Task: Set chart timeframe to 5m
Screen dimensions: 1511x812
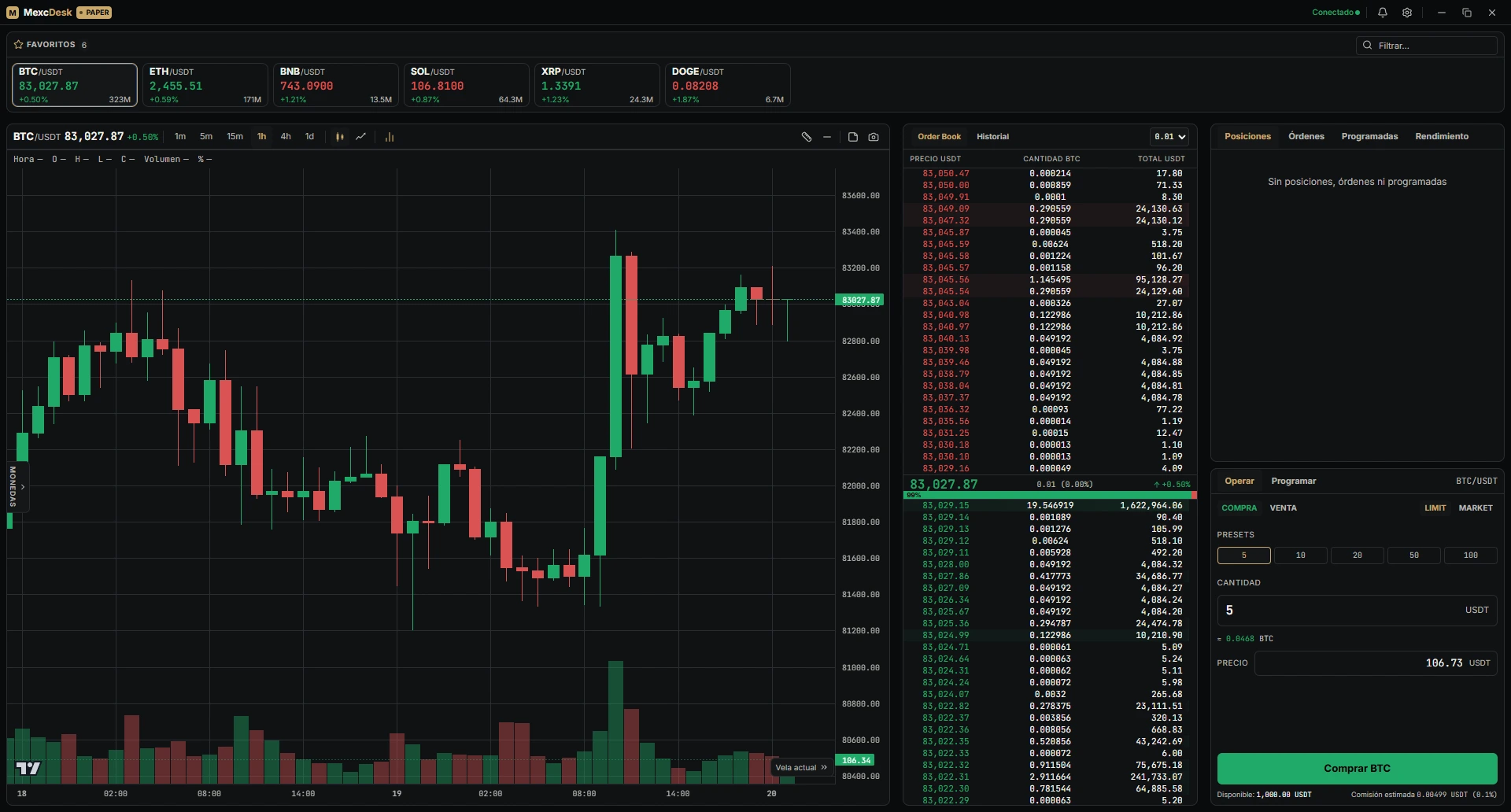Action: click(x=206, y=137)
